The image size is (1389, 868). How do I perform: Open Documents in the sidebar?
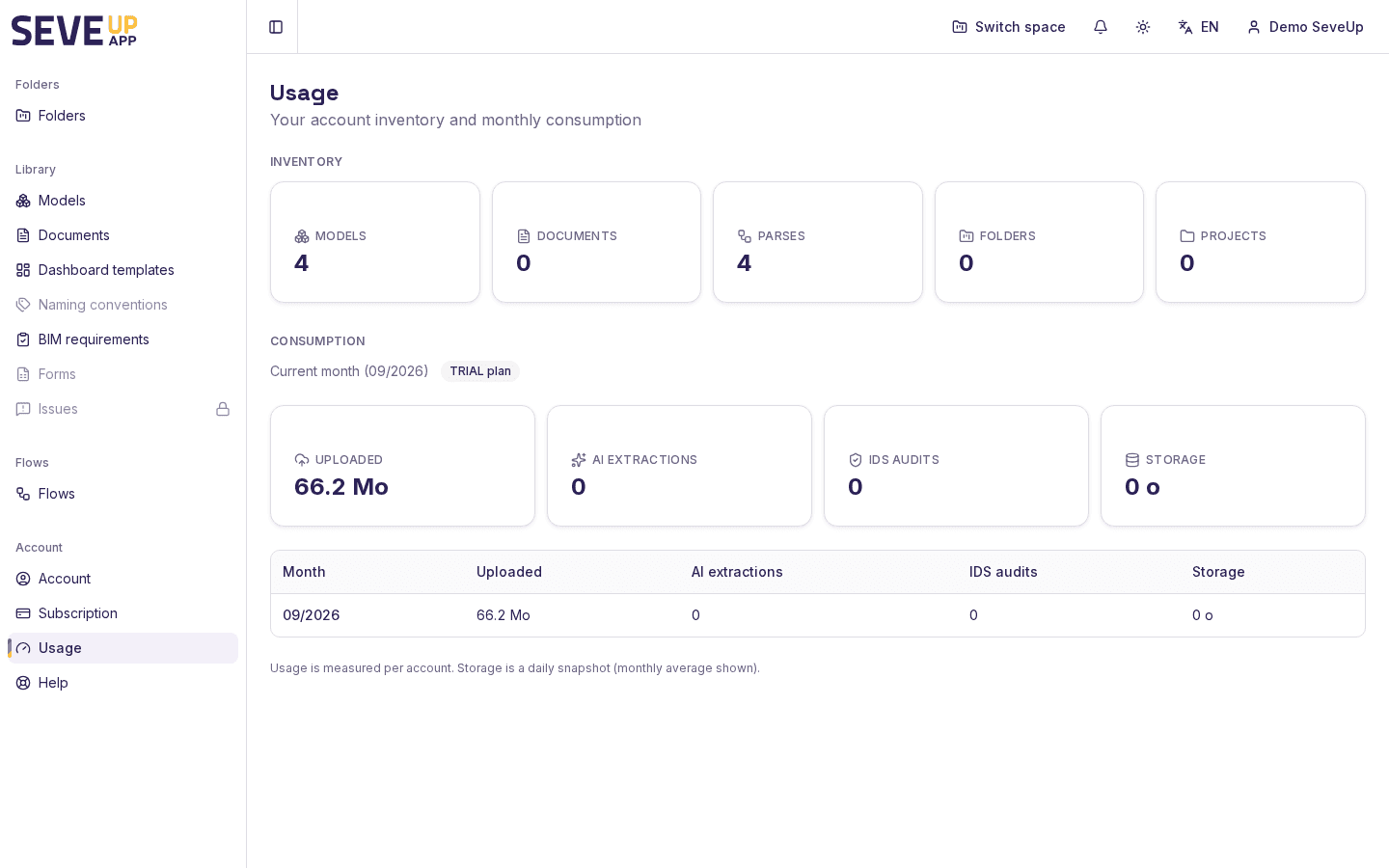coord(123,235)
